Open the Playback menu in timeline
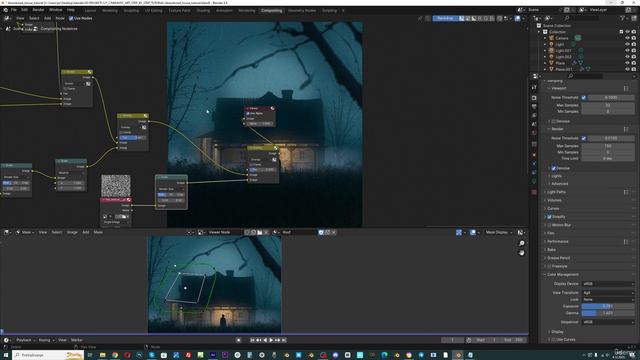The width and height of the screenshot is (640, 360). coord(24,340)
